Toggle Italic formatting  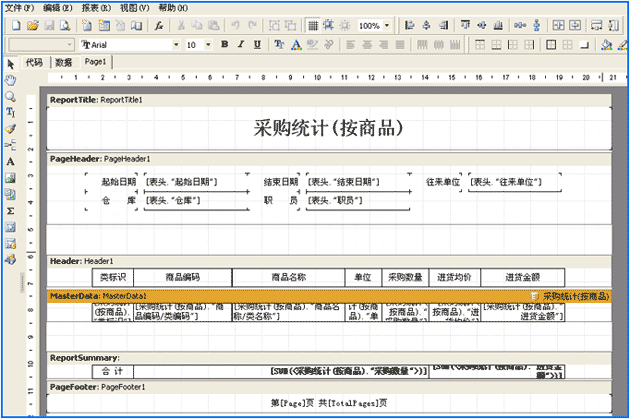(241, 44)
